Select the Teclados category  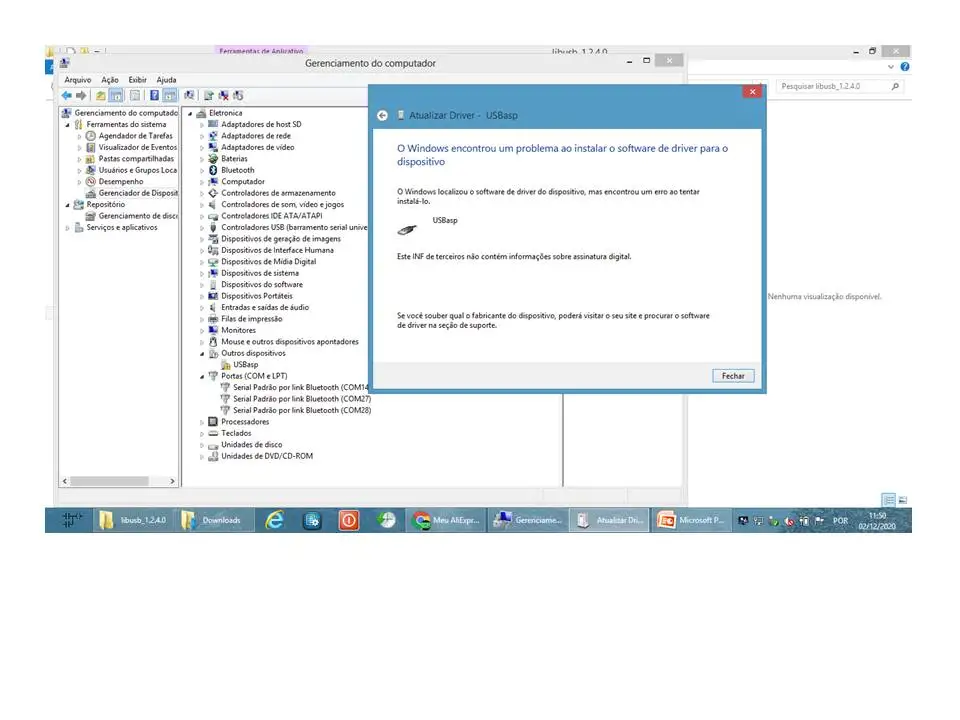click(236, 433)
